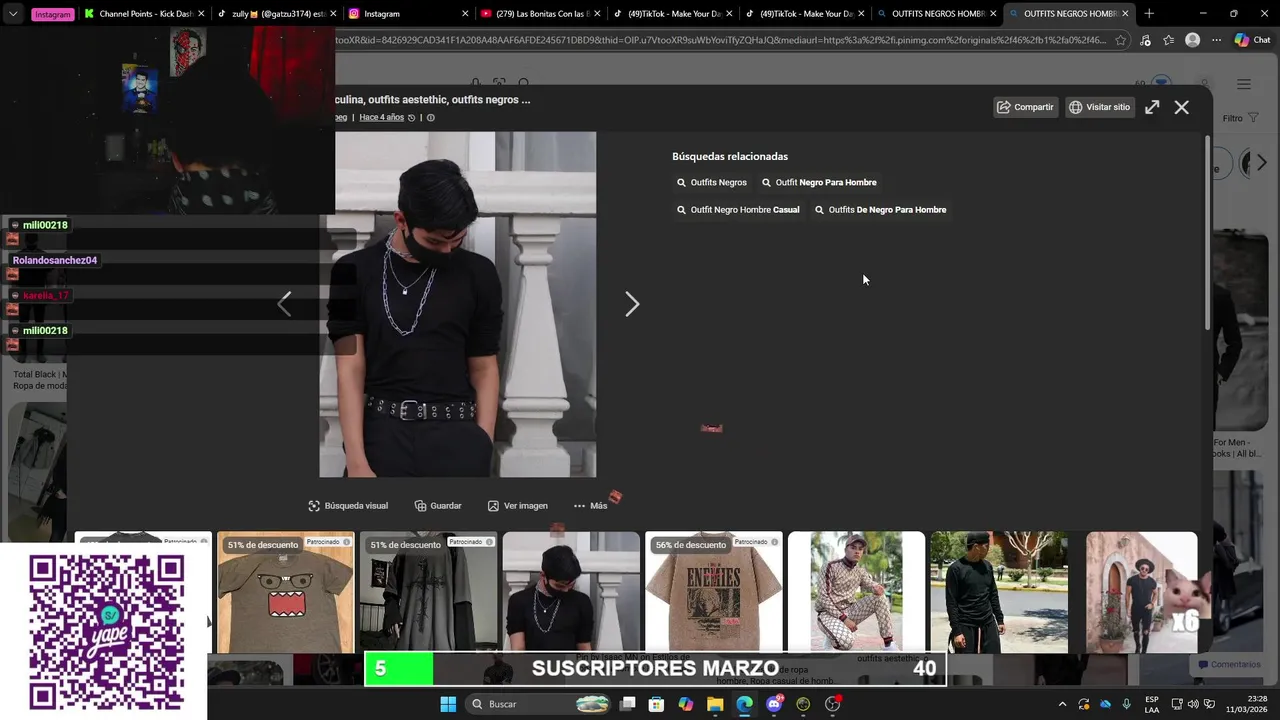The image size is (1280, 720).
Task: Switch to second TikTok Make Your Day tab
Action: (803, 14)
